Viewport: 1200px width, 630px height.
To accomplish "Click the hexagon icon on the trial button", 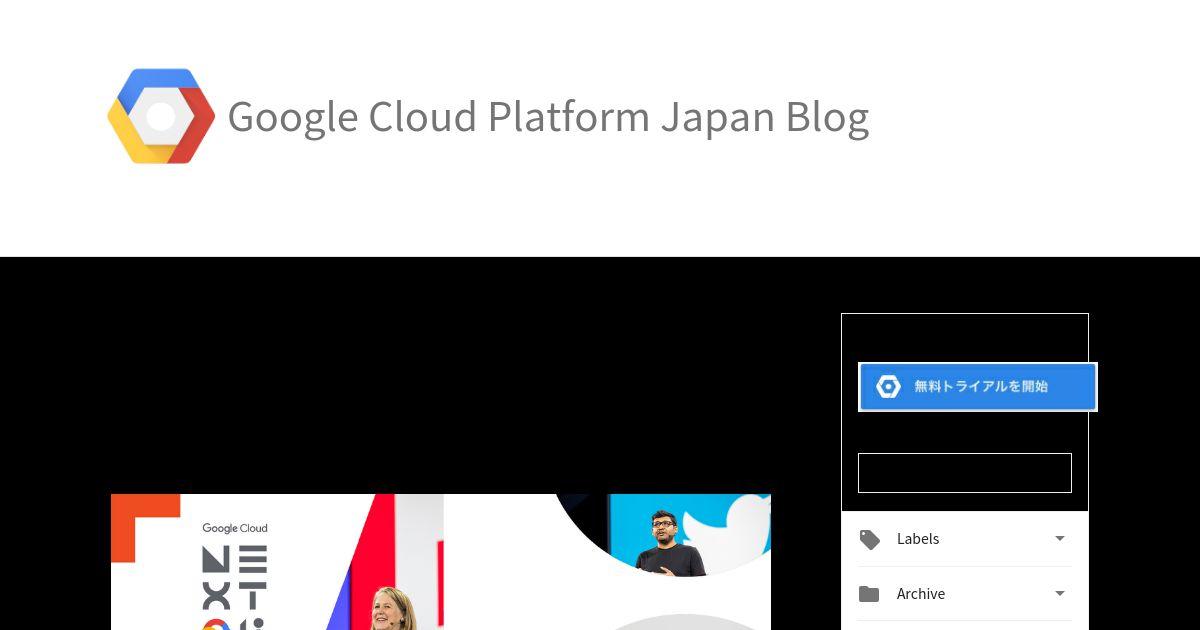I will click(889, 387).
